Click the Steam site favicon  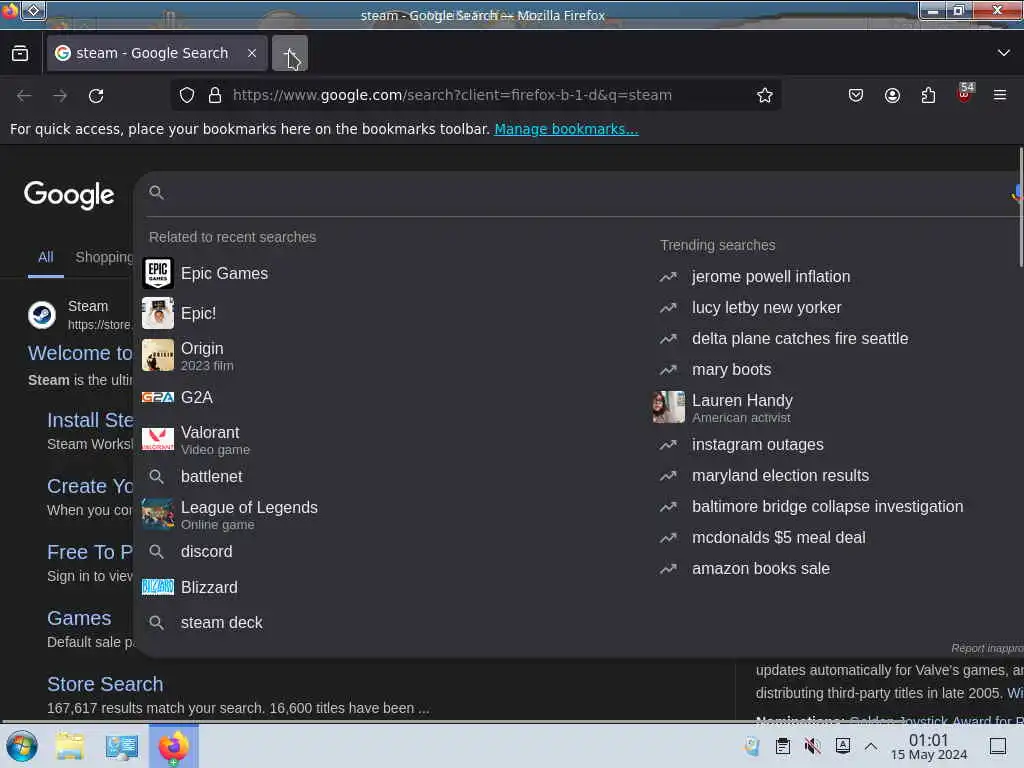coord(42,315)
